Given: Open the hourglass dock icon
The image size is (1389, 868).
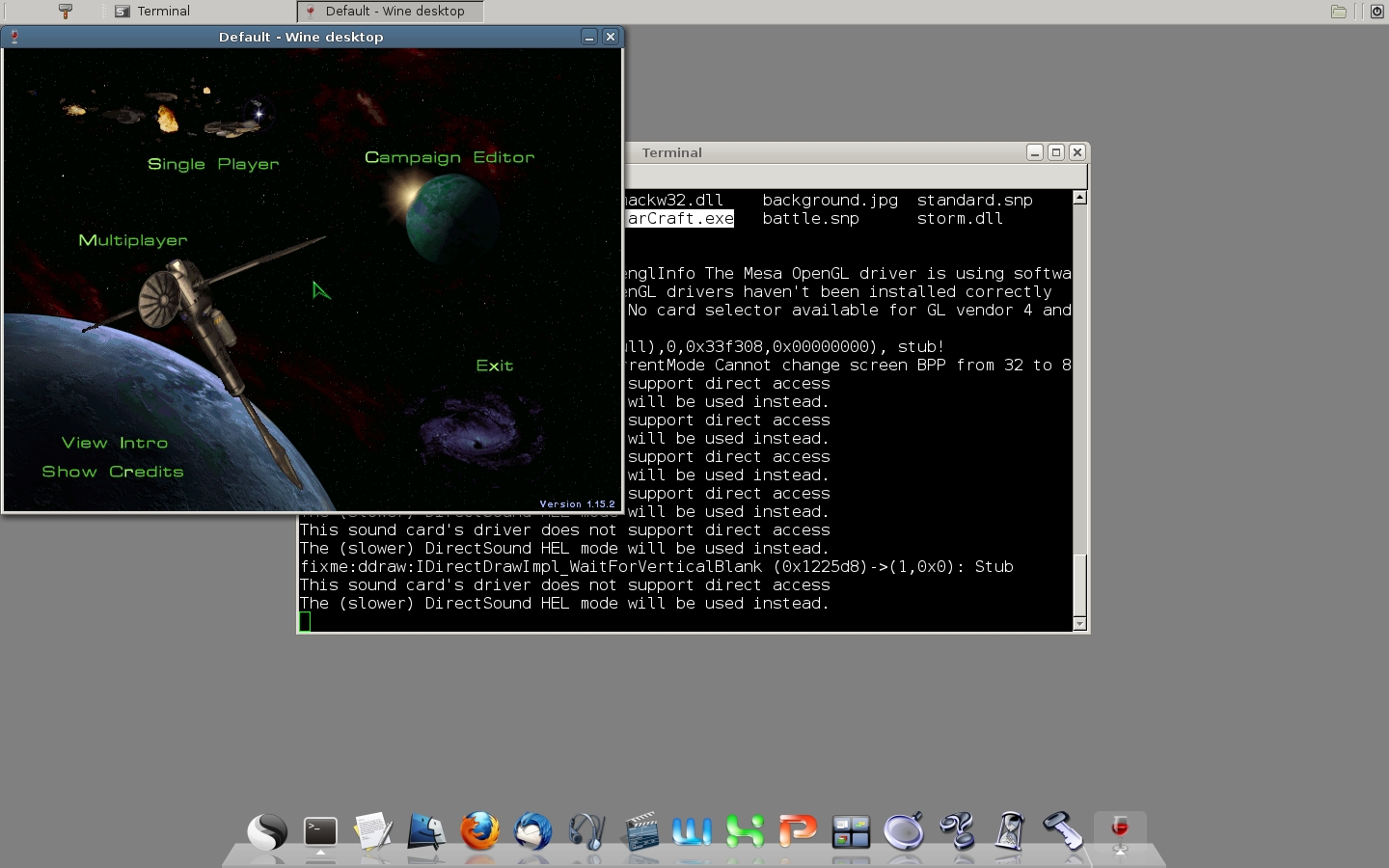Looking at the screenshot, I should pyautogui.click(x=1010, y=831).
